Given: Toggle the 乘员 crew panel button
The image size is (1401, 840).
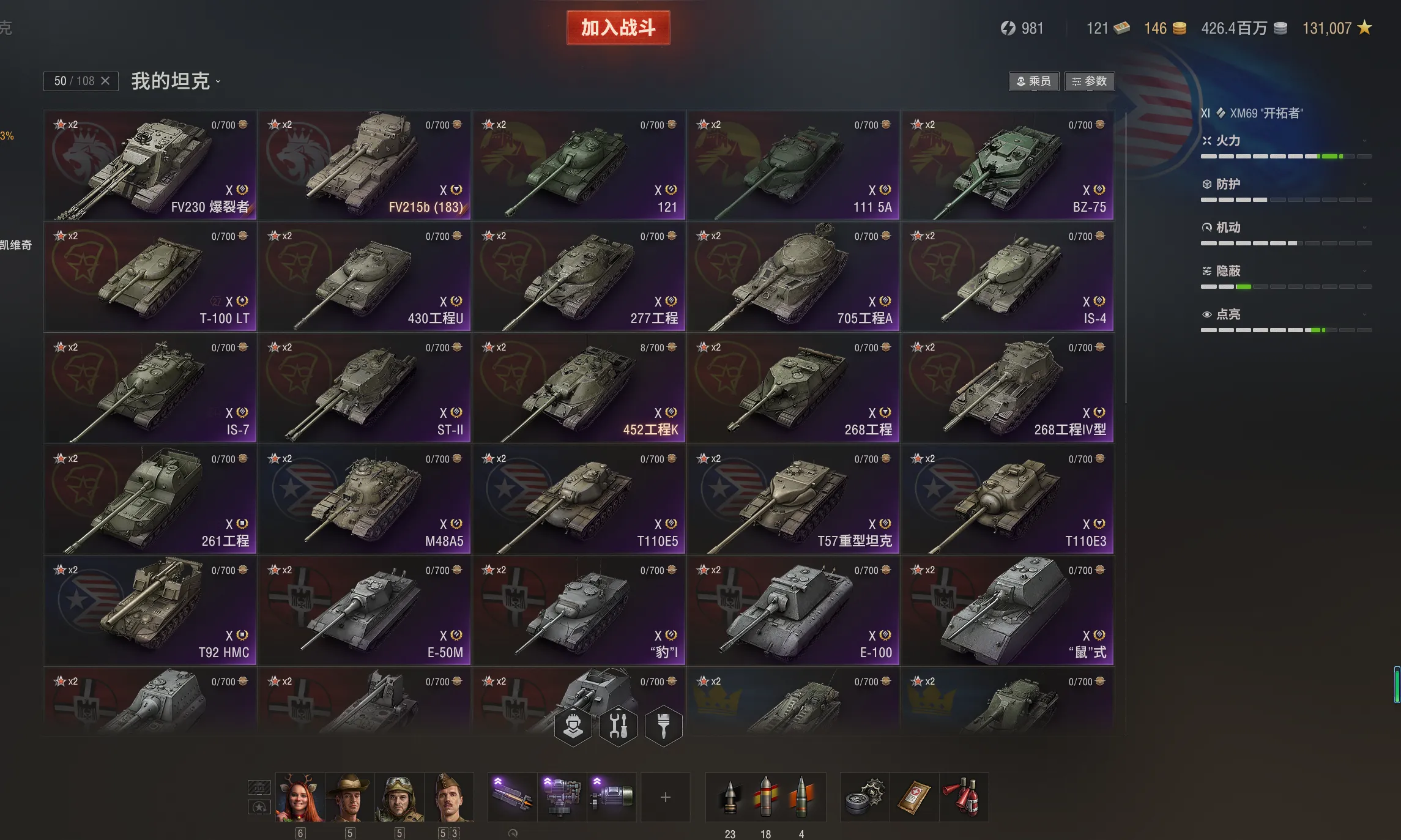Looking at the screenshot, I should pos(1033,81).
